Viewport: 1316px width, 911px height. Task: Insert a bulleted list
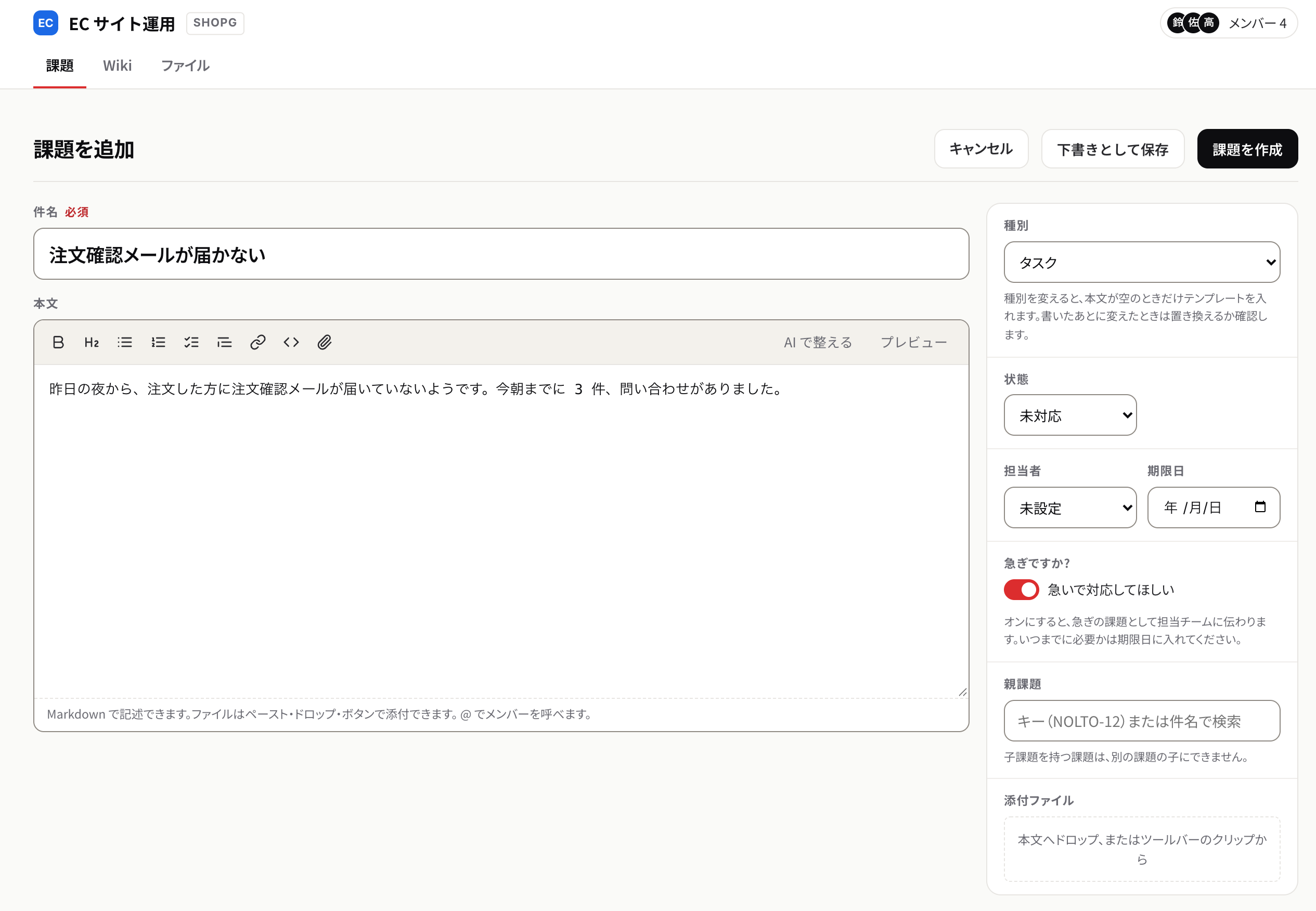124,342
